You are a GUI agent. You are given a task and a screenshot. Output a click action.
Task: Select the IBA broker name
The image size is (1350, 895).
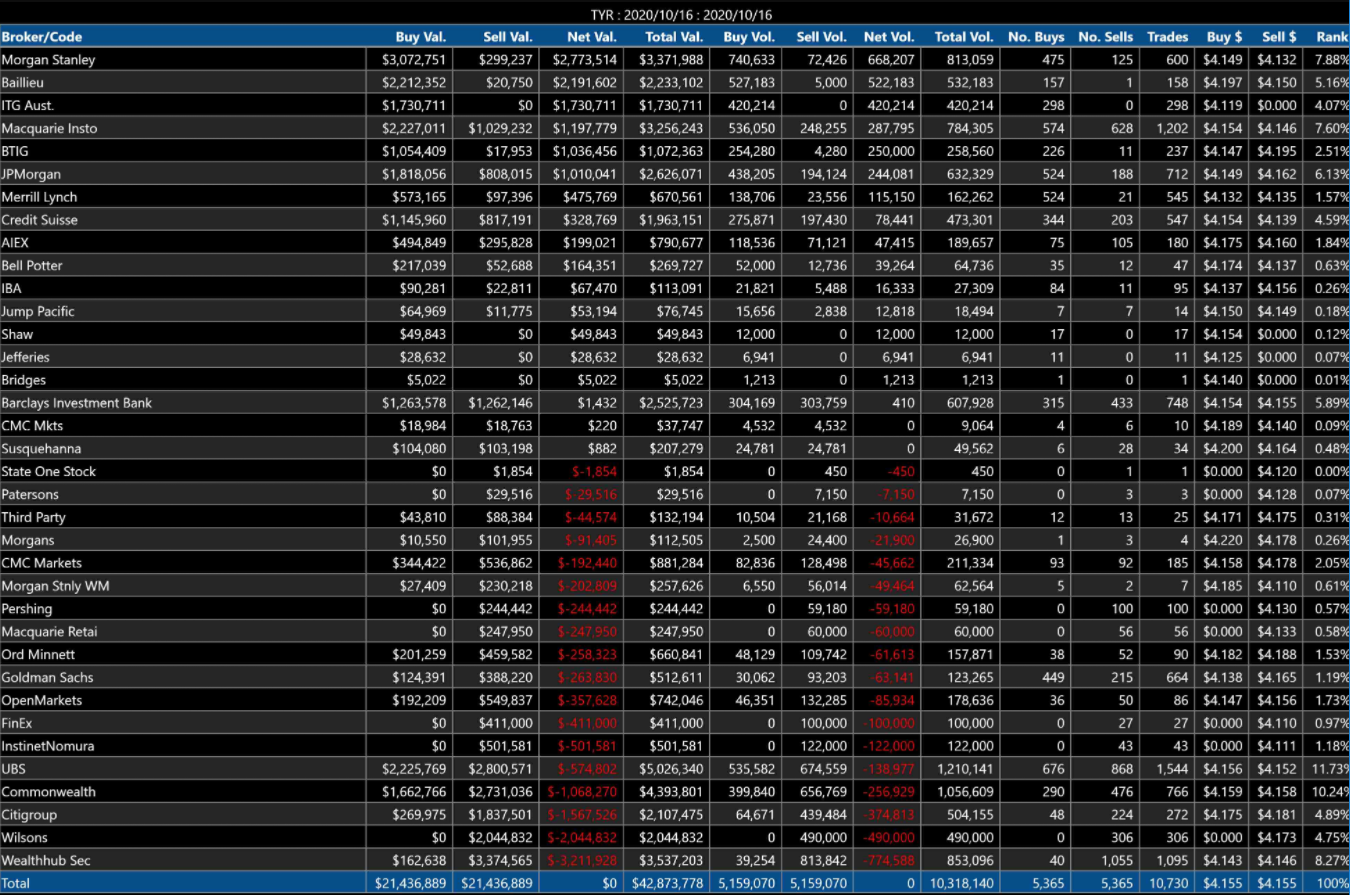point(12,289)
